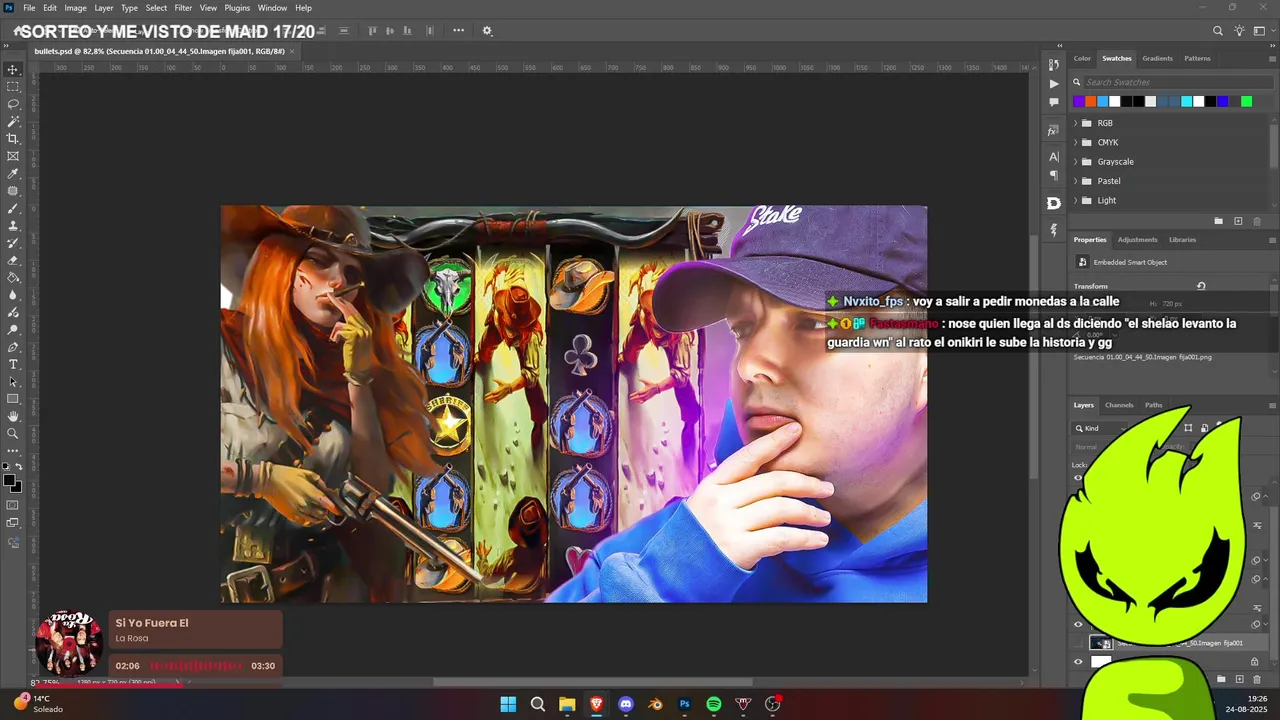Open the Paragraph panel icon
This screenshot has height=720, width=1280.
coord(1053,175)
